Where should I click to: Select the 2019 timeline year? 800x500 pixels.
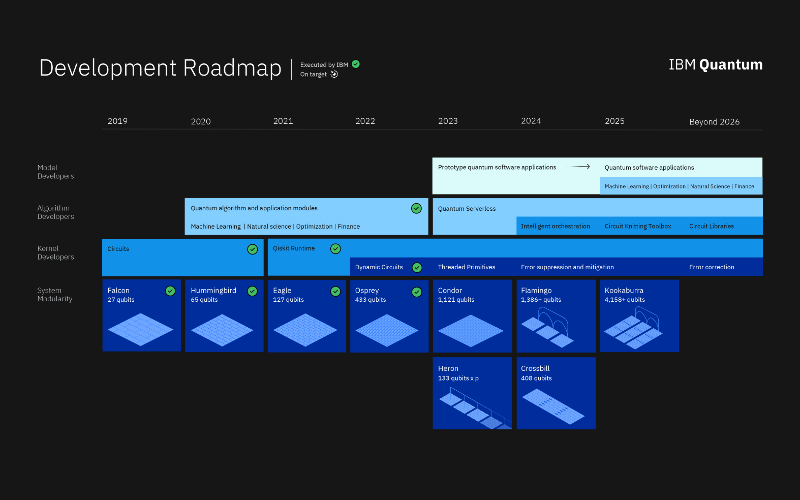[x=117, y=121]
